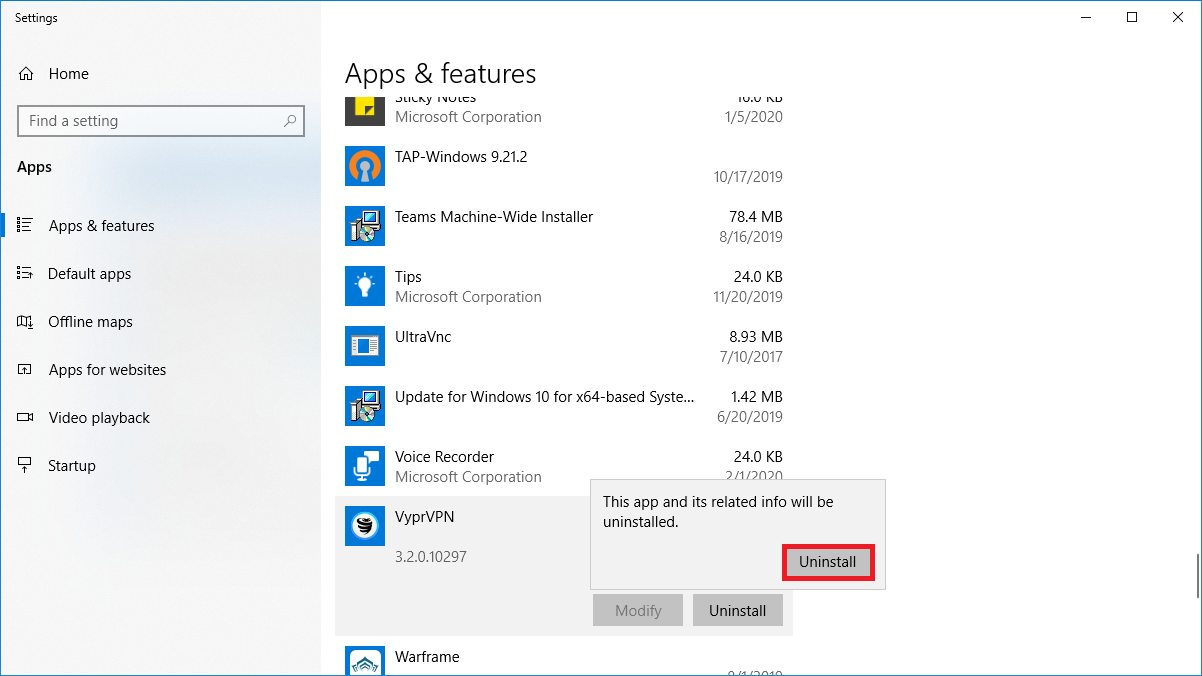Click the Sticky Notes app icon
Viewport: 1202px width, 676px height.
click(x=365, y=111)
